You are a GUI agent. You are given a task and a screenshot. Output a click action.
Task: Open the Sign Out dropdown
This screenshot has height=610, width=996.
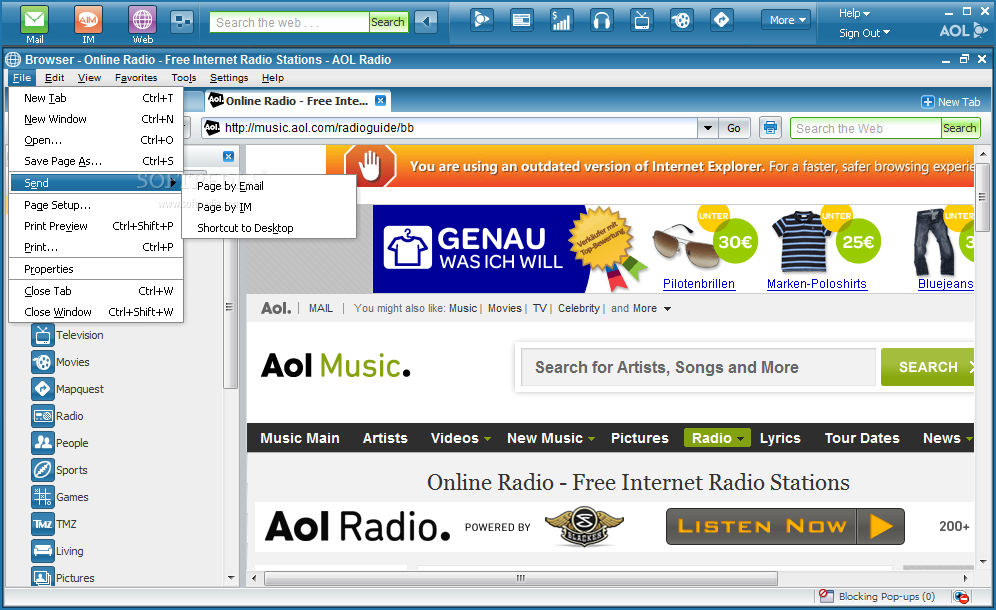(864, 33)
